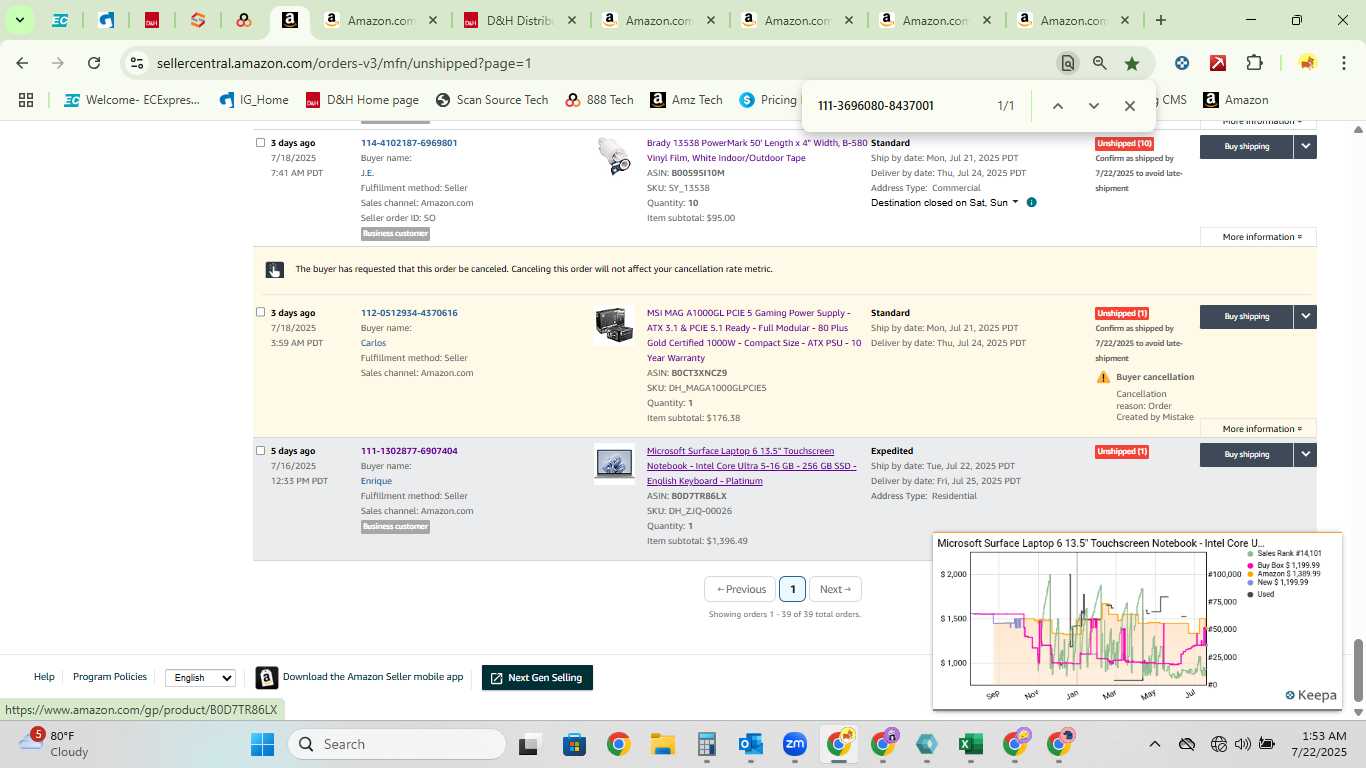The height and width of the screenshot is (768, 1366).
Task: Buy shipping for the Brady tape order
Action: tap(1246, 146)
